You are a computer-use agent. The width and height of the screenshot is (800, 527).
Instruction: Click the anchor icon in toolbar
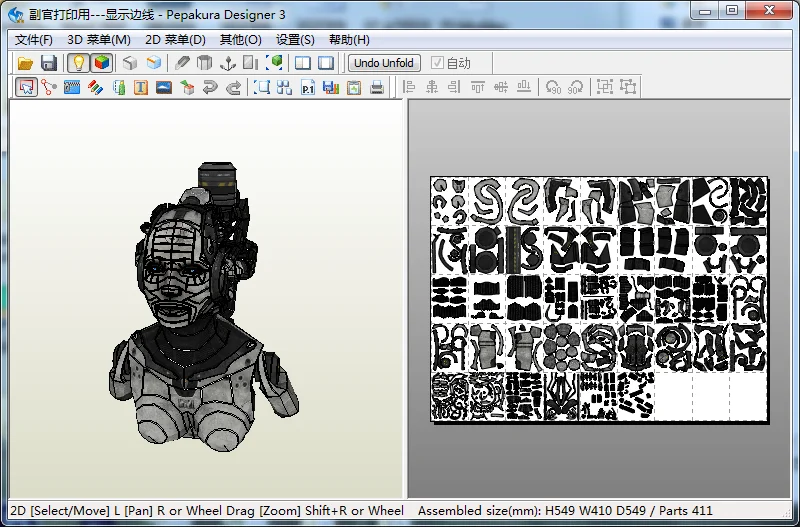(228, 63)
